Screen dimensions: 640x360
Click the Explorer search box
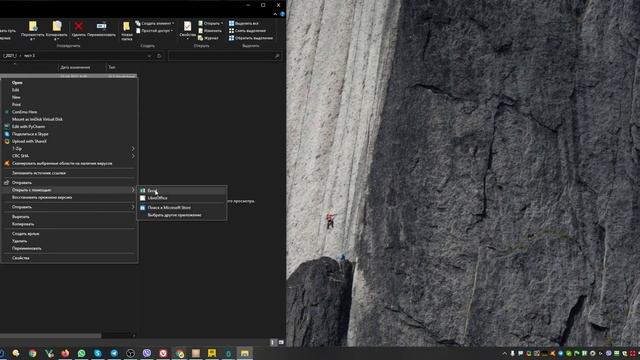224,56
